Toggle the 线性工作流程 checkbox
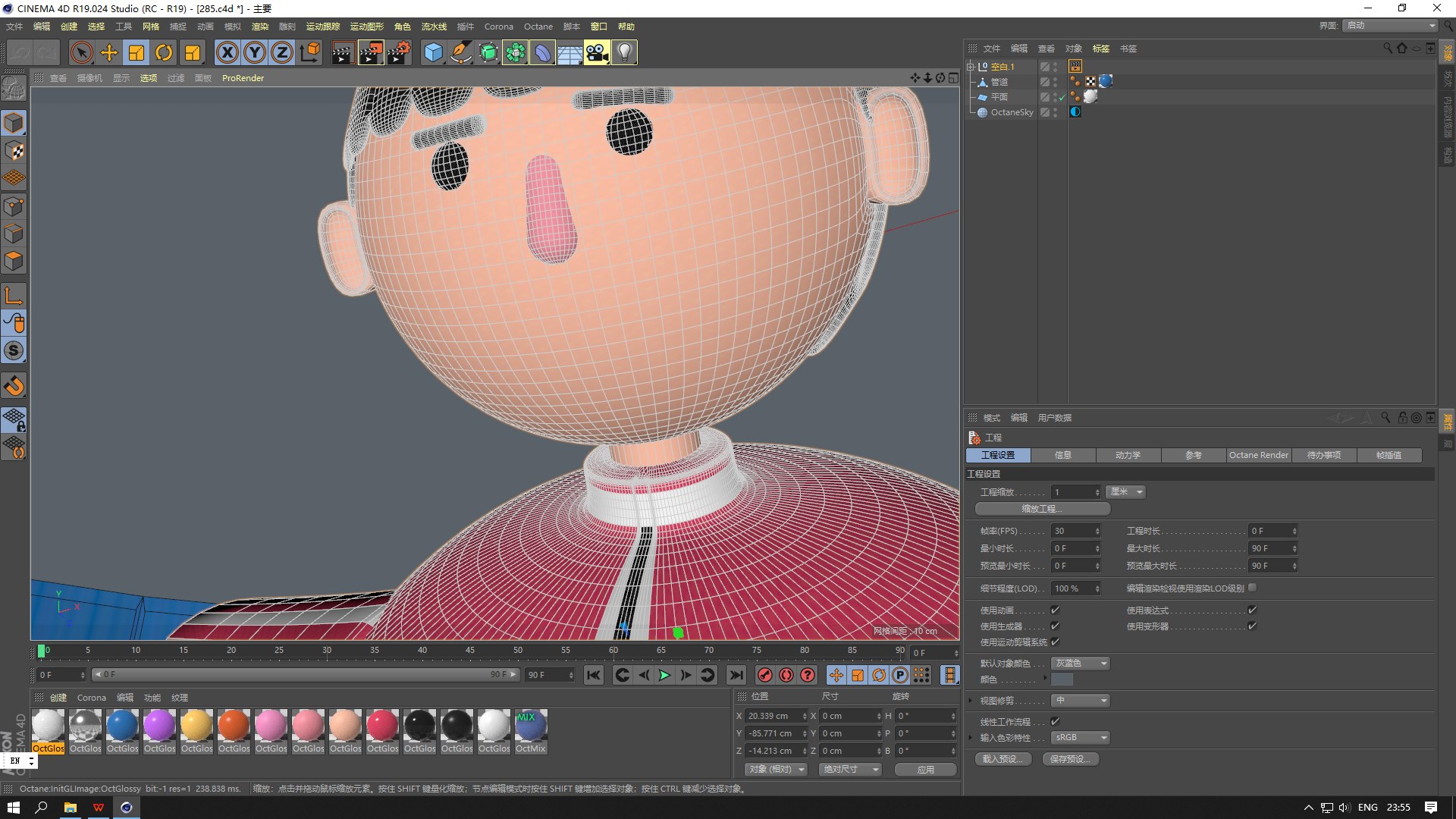 (1055, 721)
